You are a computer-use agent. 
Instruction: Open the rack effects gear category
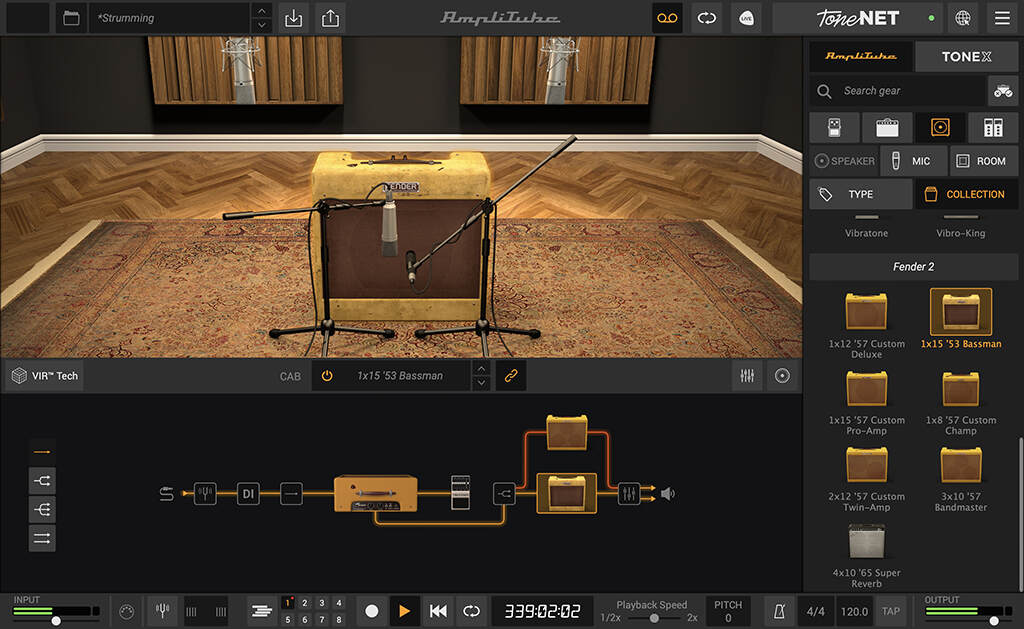[x=991, y=127]
